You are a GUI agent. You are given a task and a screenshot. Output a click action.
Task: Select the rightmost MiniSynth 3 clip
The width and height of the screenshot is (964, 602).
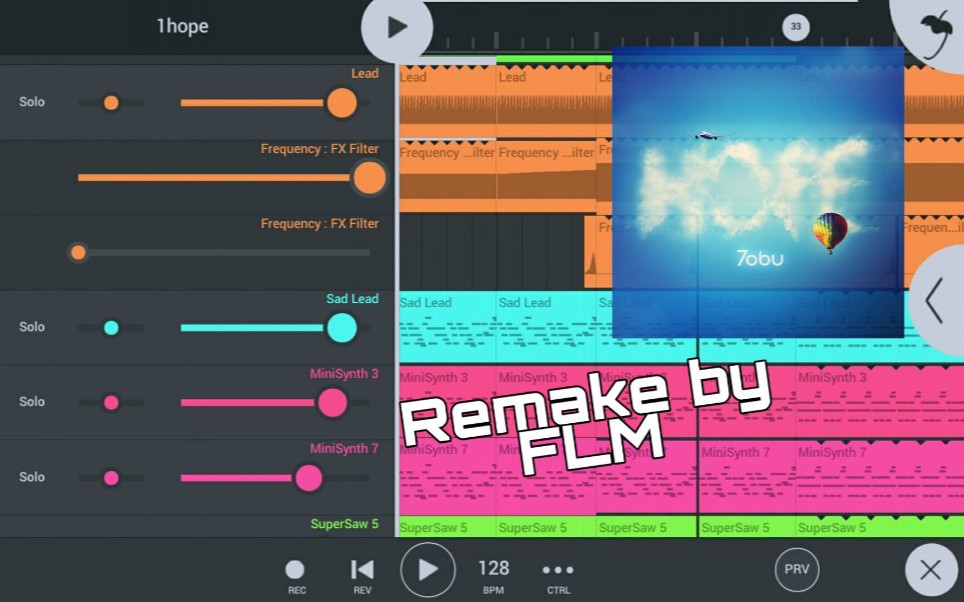(880, 402)
